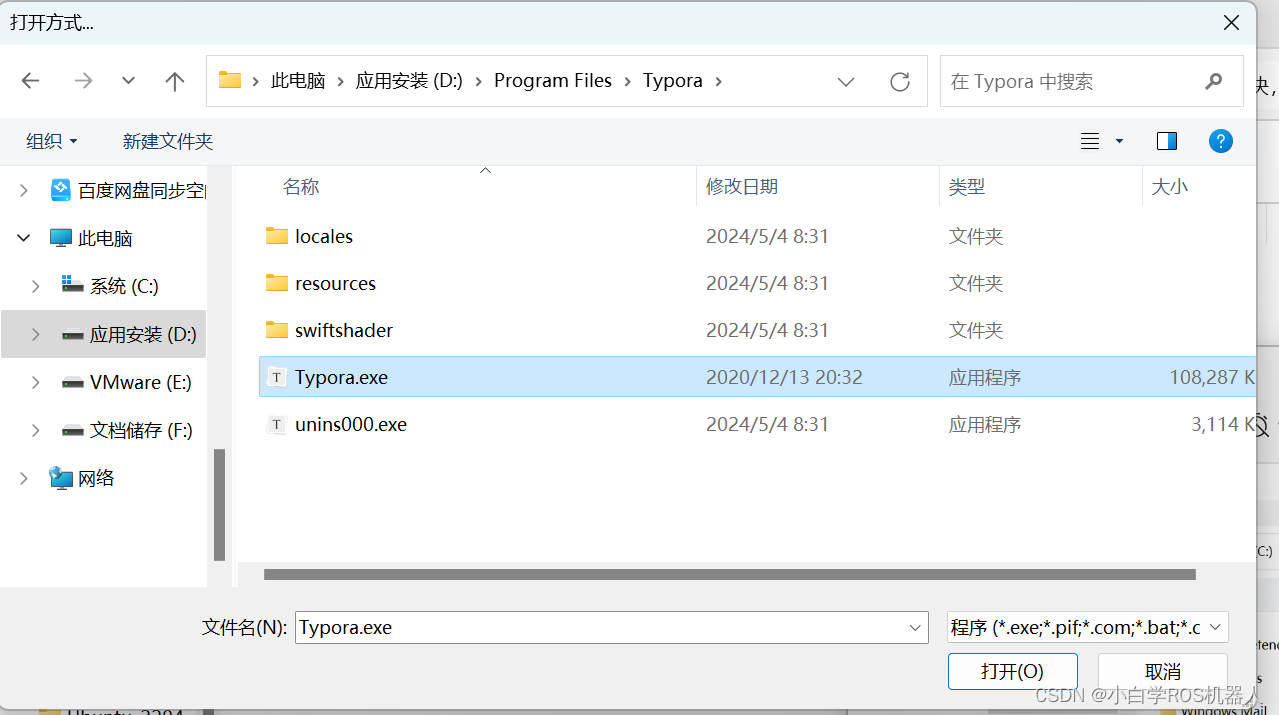
Task: Click swiftshader folder icon
Action: pos(277,330)
